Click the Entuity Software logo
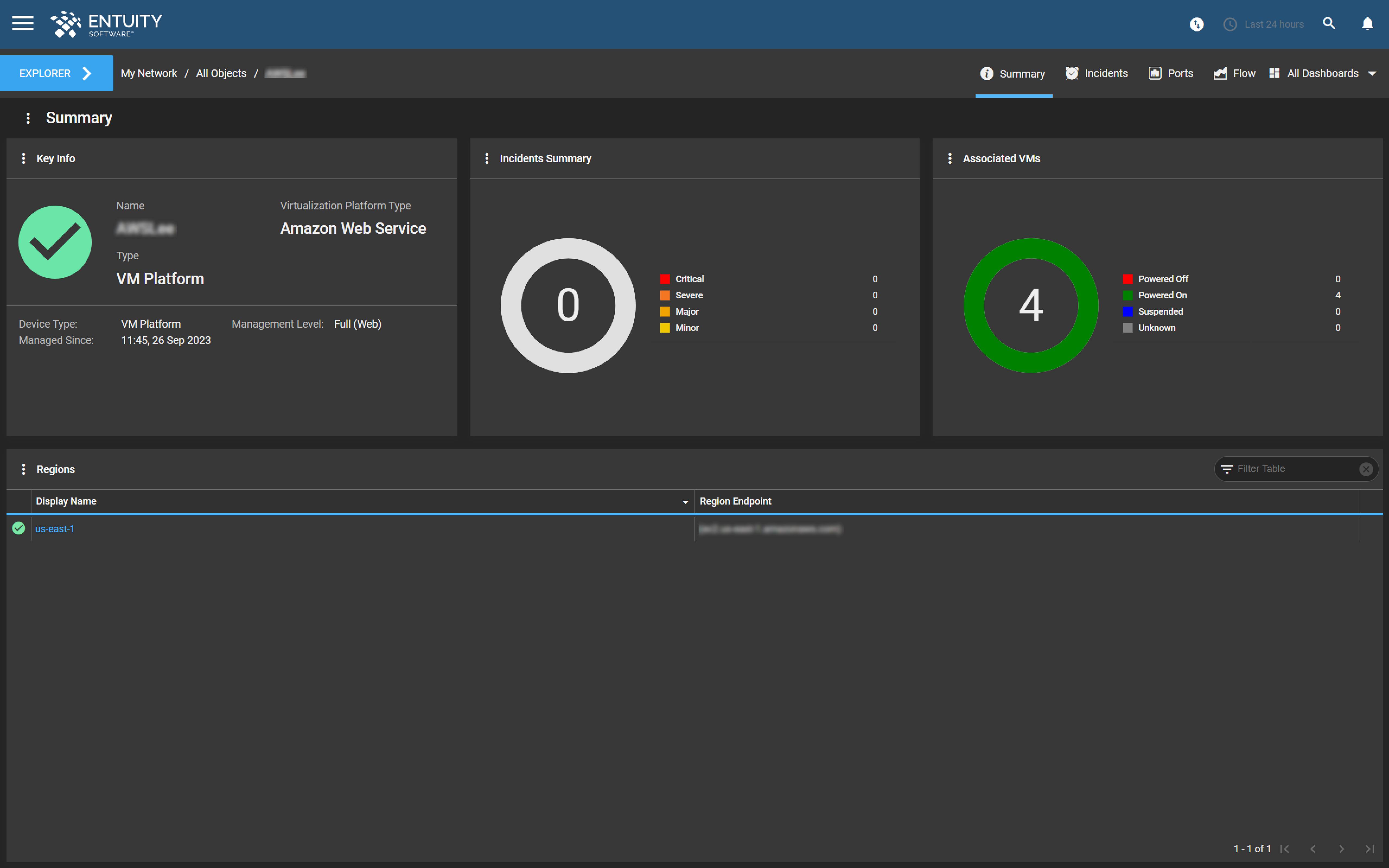This screenshot has height=868, width=1389. (x=106, y=24)
